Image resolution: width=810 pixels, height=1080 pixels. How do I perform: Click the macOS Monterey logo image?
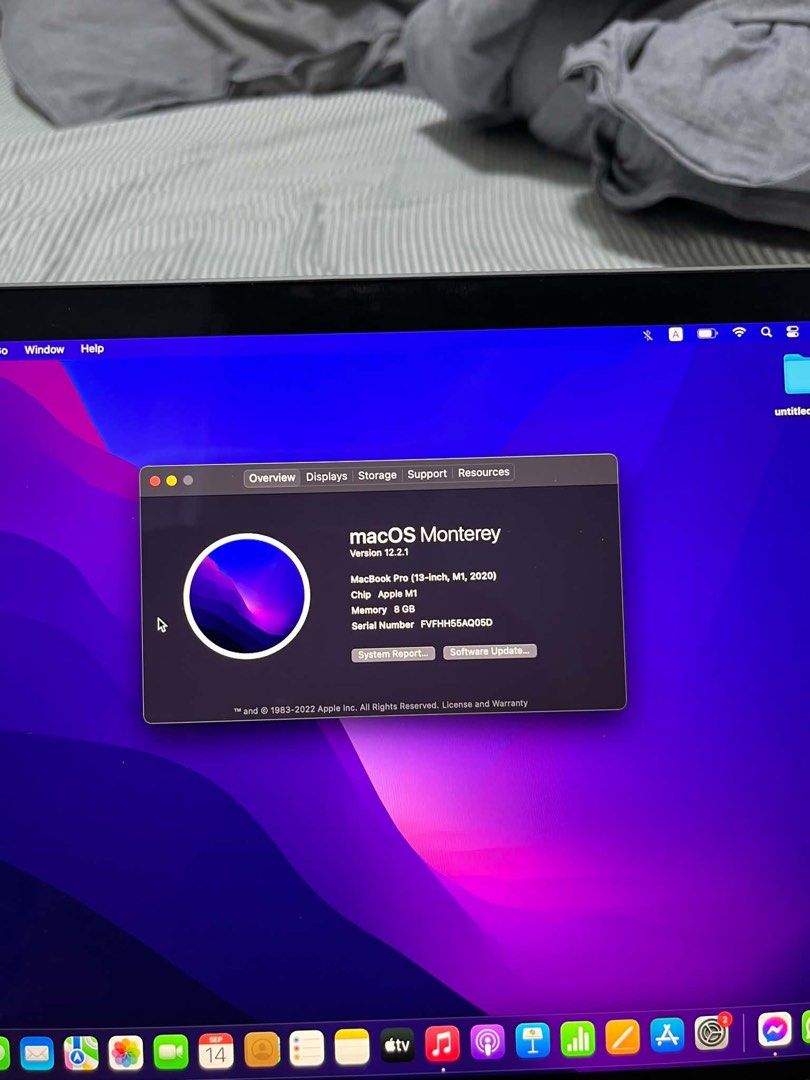(x=247, y=596)
